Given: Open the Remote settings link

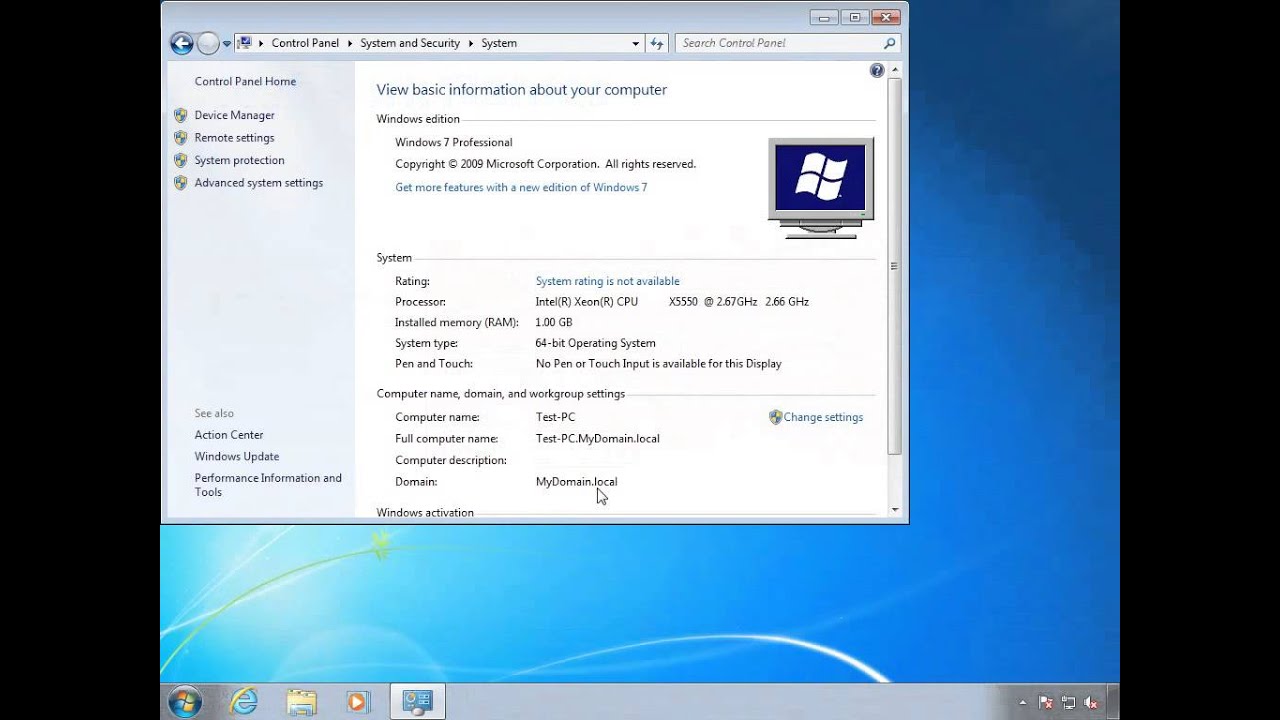Looking at the screenshot, I should tap(234, 138).
